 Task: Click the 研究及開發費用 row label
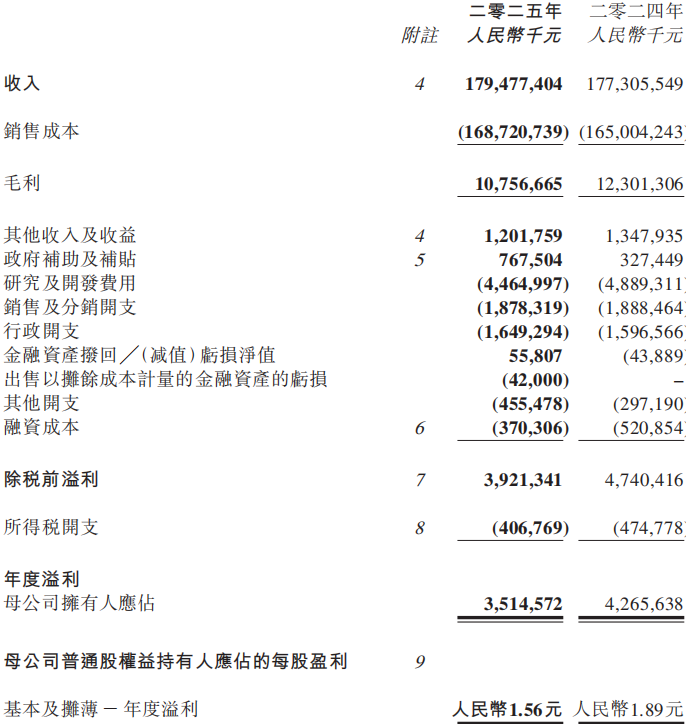coord(69,284)
